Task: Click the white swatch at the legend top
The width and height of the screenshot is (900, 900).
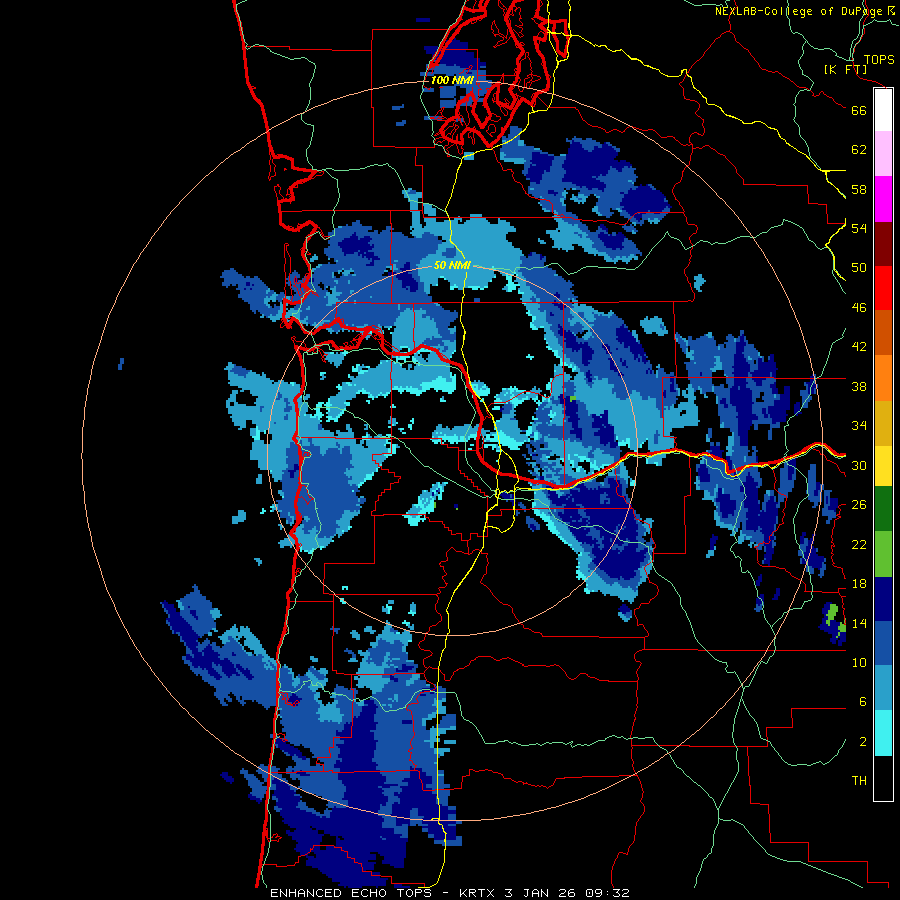Action: [x=883, y=110]
